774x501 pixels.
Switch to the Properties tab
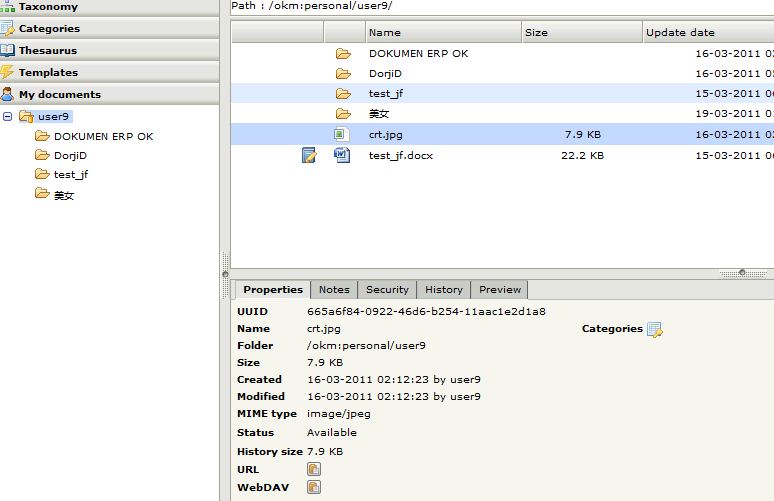[273, 290]
